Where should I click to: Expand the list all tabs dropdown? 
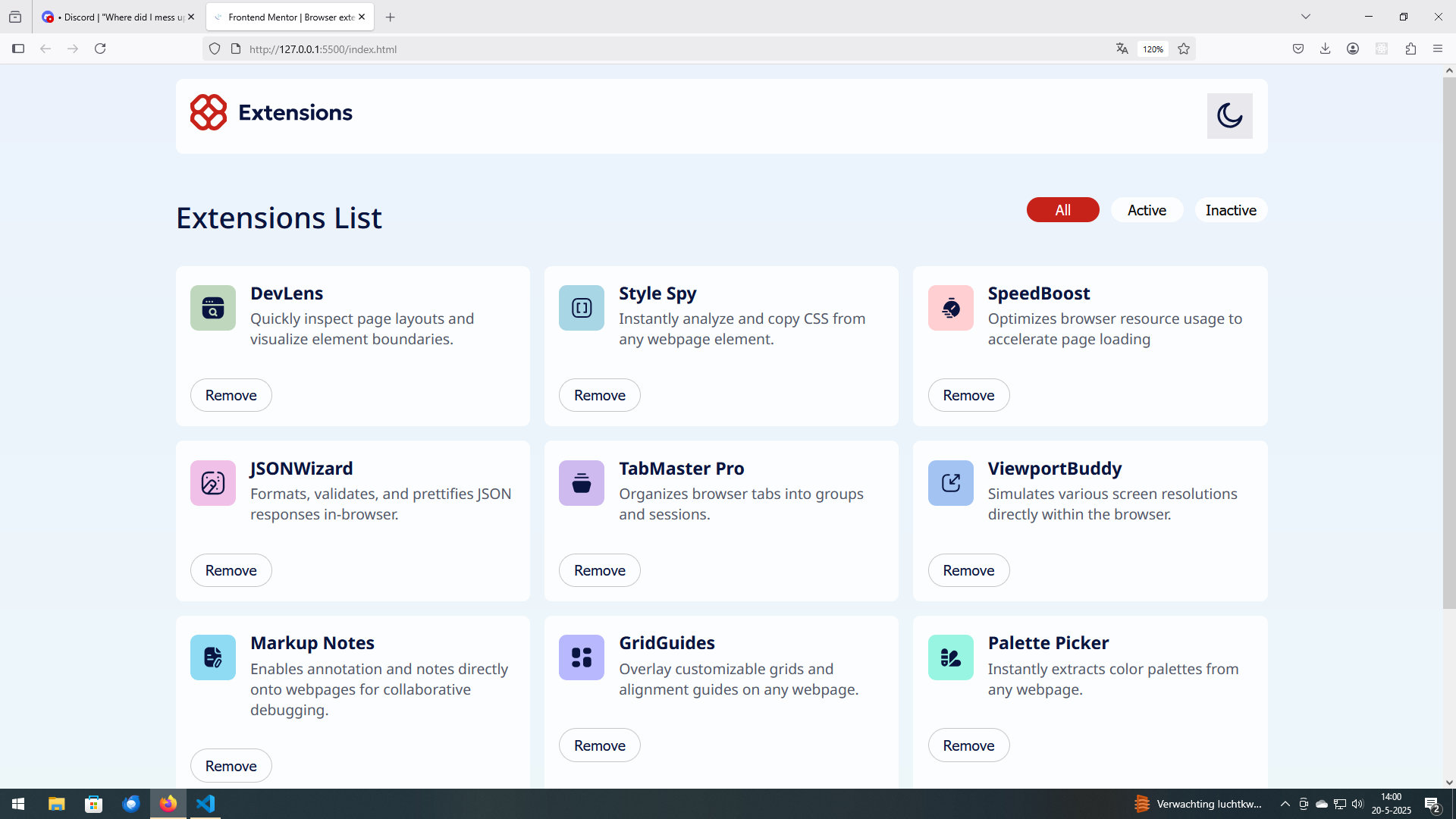click(1306, 17)
